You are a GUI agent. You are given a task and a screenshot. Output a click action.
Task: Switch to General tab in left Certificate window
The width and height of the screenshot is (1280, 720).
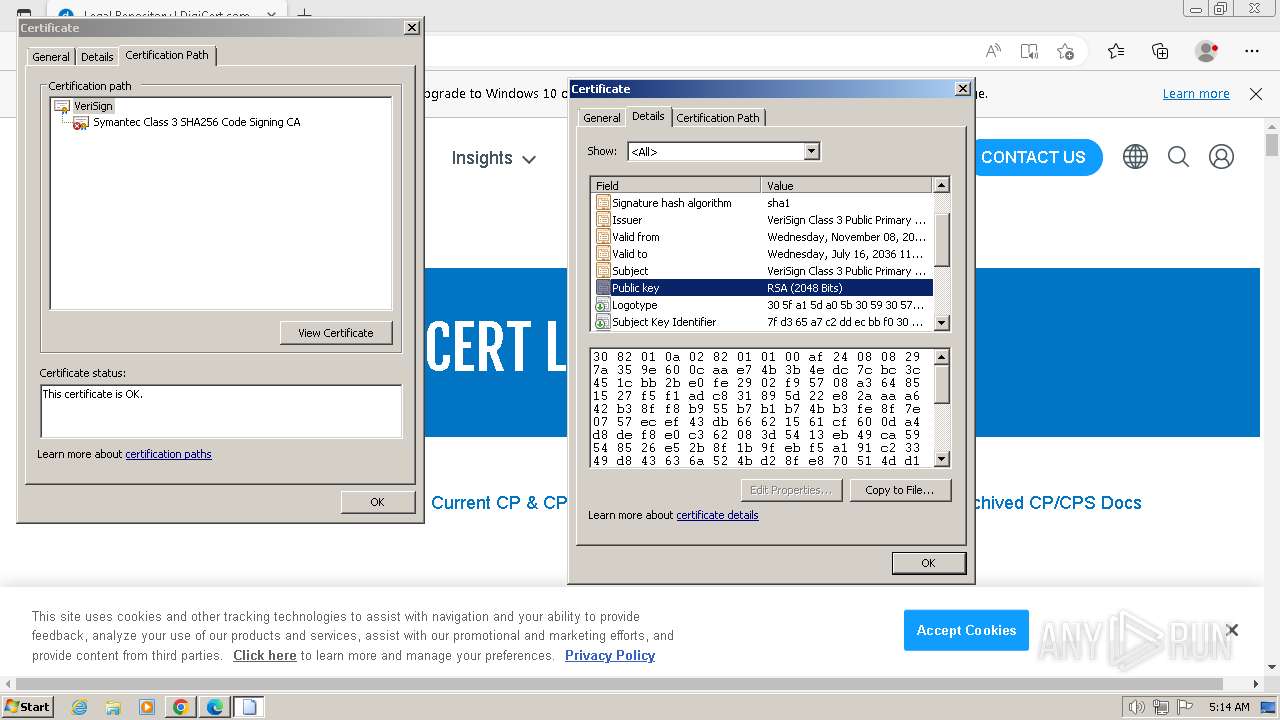point(51,57)
